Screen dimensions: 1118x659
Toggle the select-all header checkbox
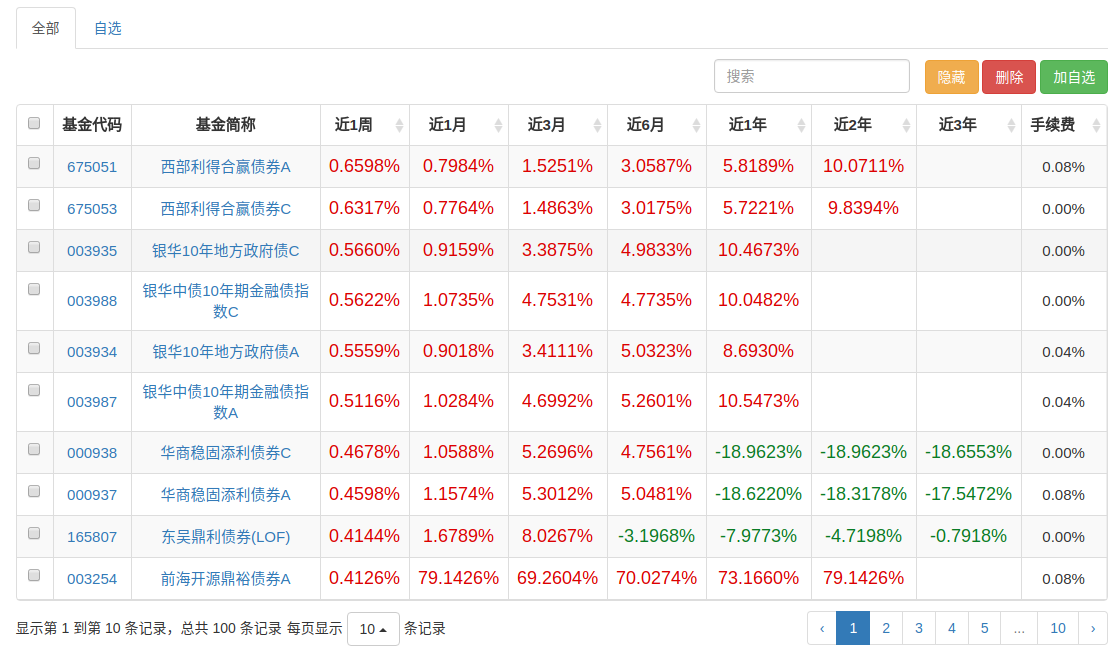34,123
